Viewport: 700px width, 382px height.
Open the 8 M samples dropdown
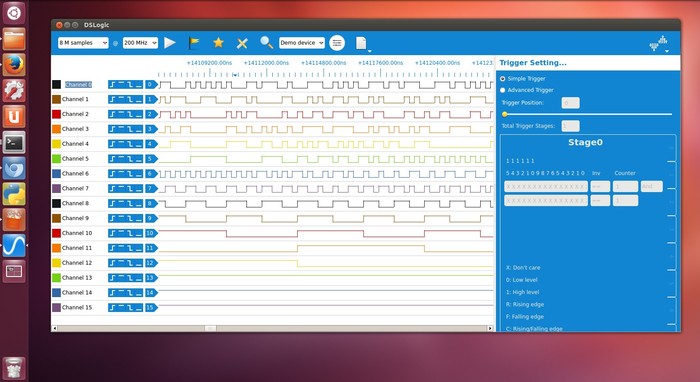coord(83,43)
